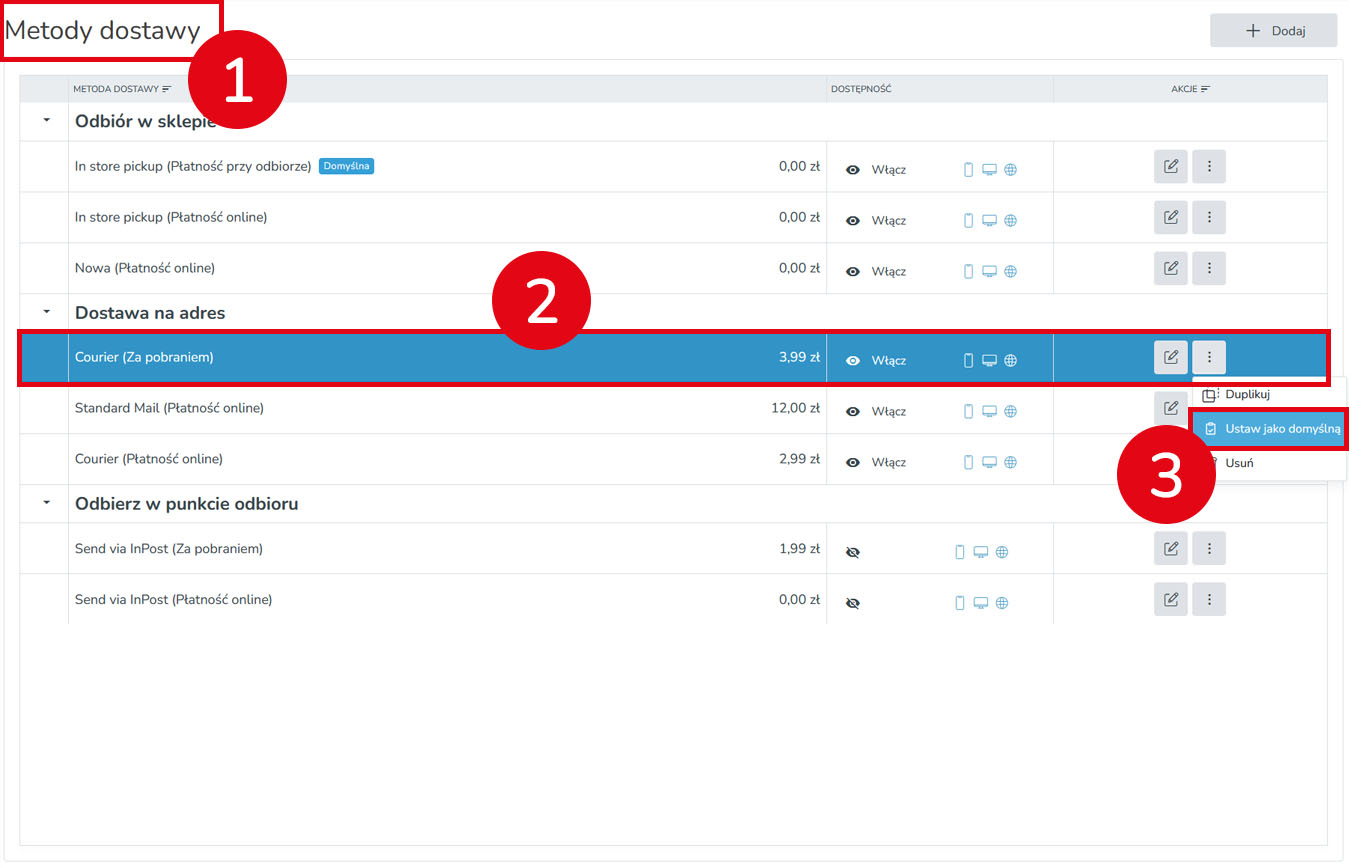
Task: Click mobile icon for Standard Mail row
Action: pyautogui.click(x=967, y=411)
